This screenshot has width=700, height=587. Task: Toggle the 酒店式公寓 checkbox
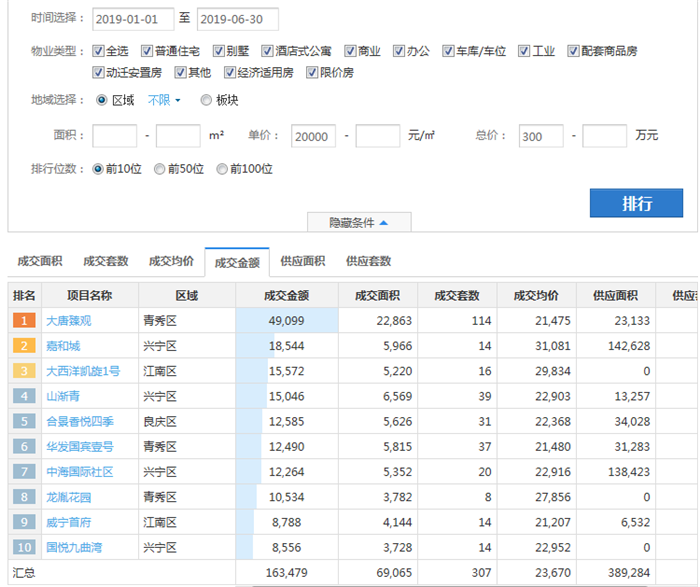[267, 51]
